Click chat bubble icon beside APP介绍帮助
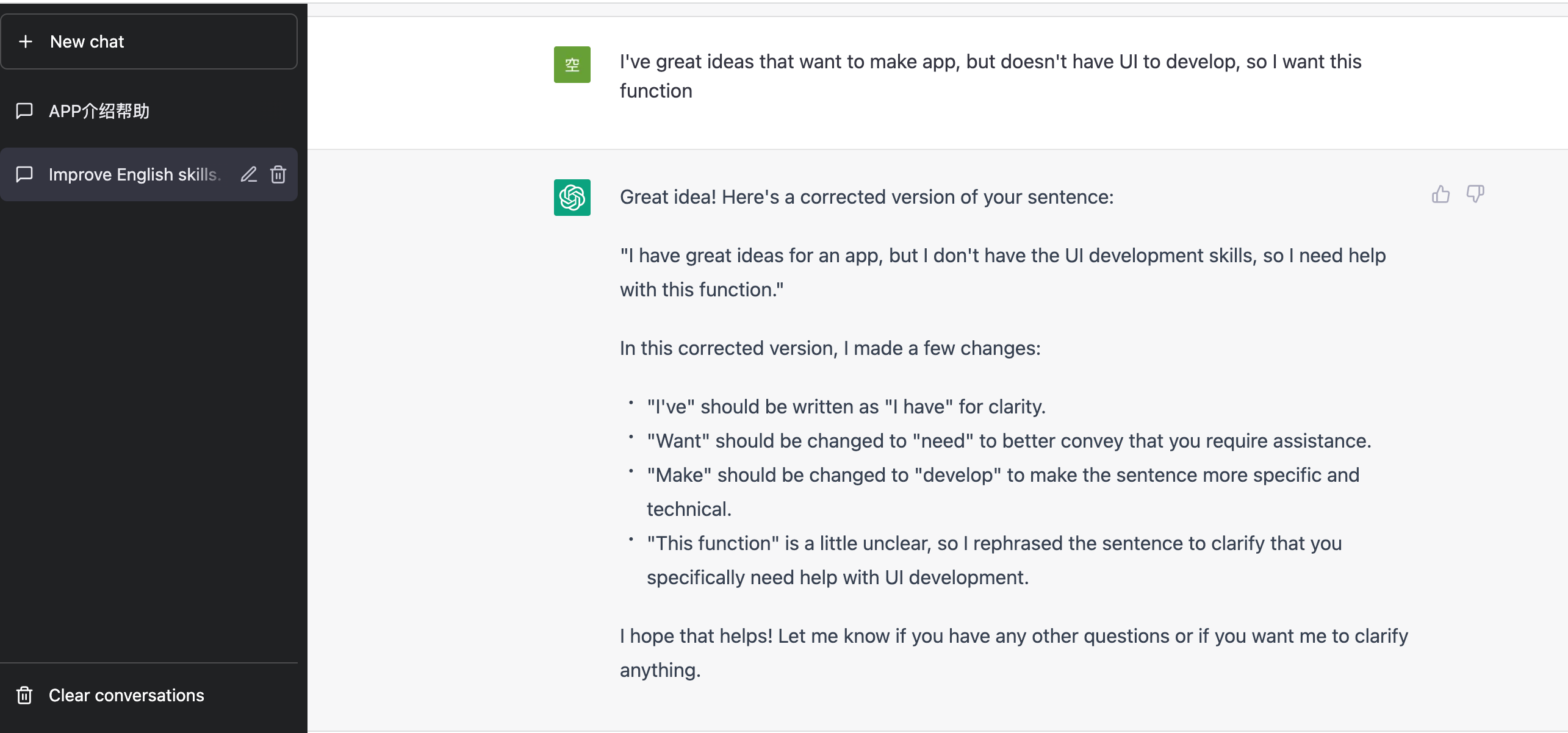The width and height of the screenshot is (1568, 733). [24, 111]
